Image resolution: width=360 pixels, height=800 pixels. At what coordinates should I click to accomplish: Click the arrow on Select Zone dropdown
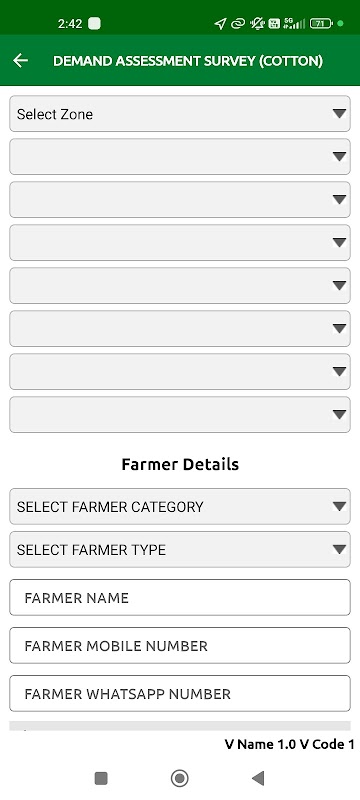[339, 114]
